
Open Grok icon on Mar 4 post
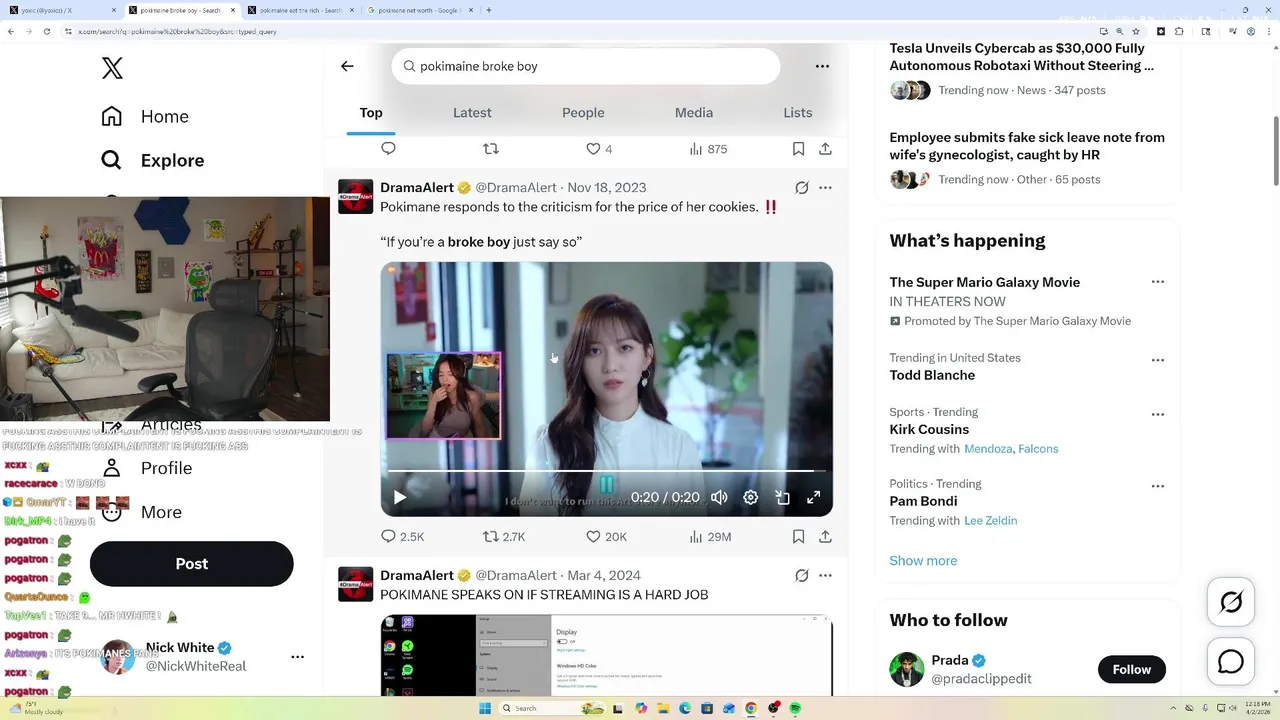tap(801, 576)
